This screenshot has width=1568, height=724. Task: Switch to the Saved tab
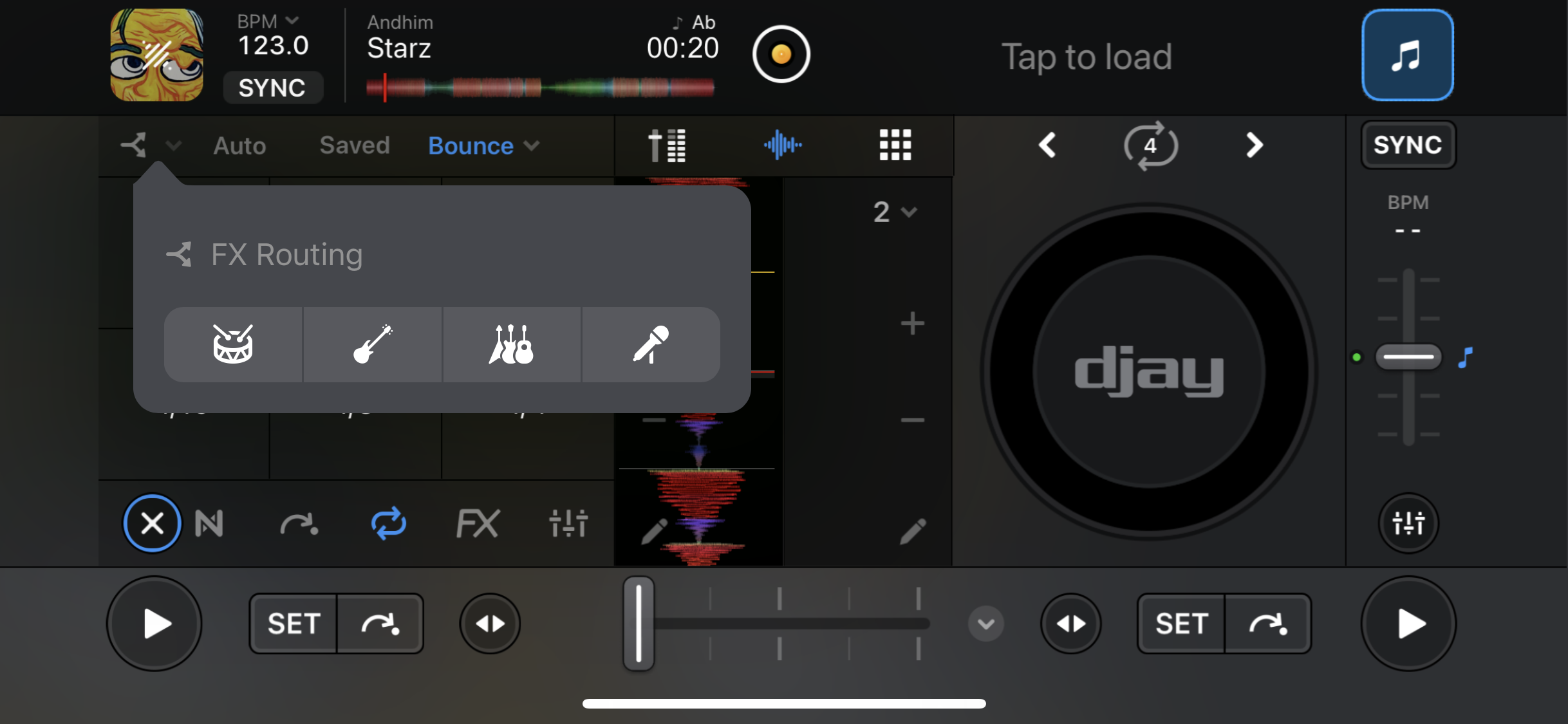pyautogui.click(x=355, y=145)
